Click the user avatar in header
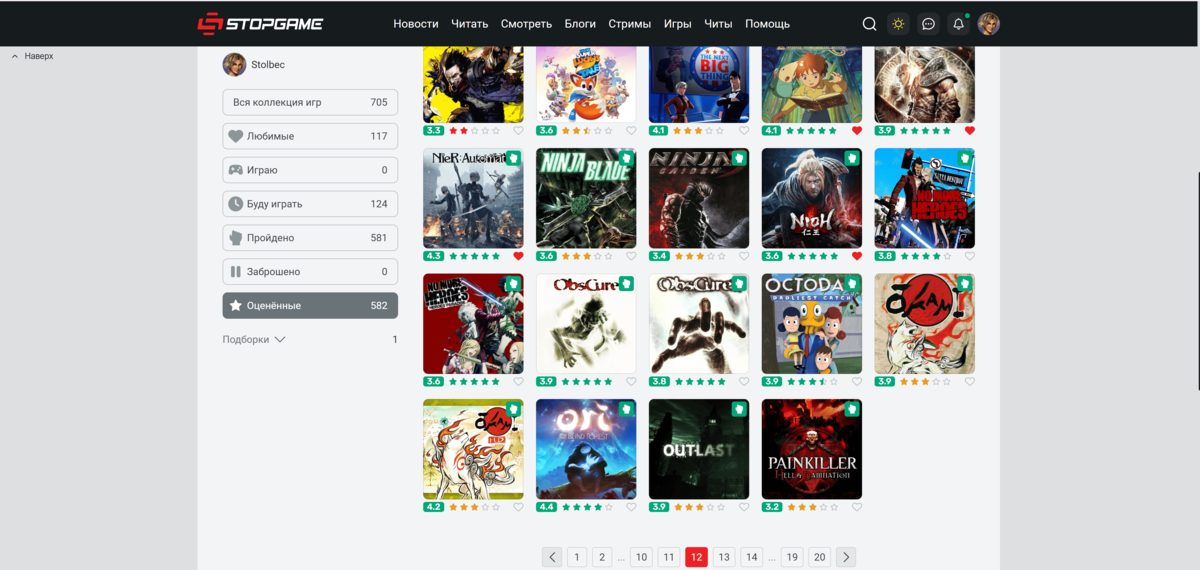The width and height of the screenshot is (1200, 570). click(x=988, y=24)
